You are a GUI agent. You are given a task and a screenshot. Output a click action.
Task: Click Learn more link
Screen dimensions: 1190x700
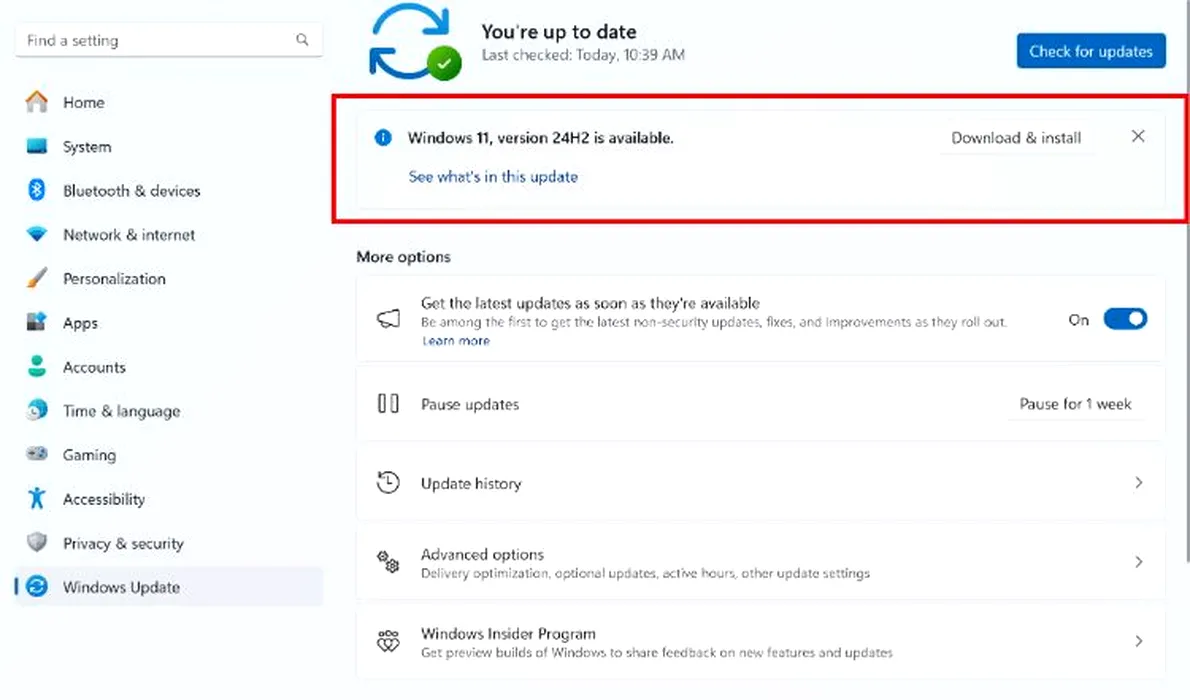tap(456, 341)
